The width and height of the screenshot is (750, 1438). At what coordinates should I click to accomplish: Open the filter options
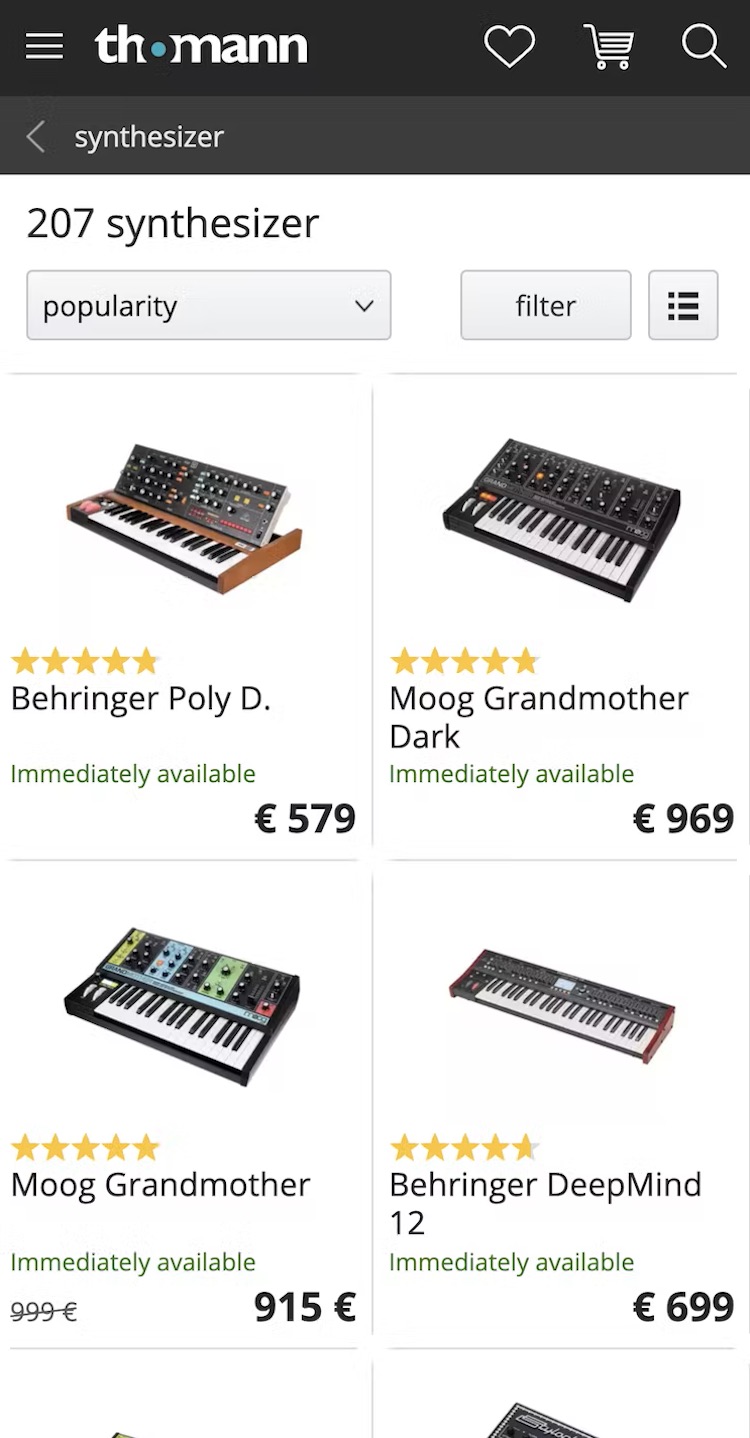[545, 305]
